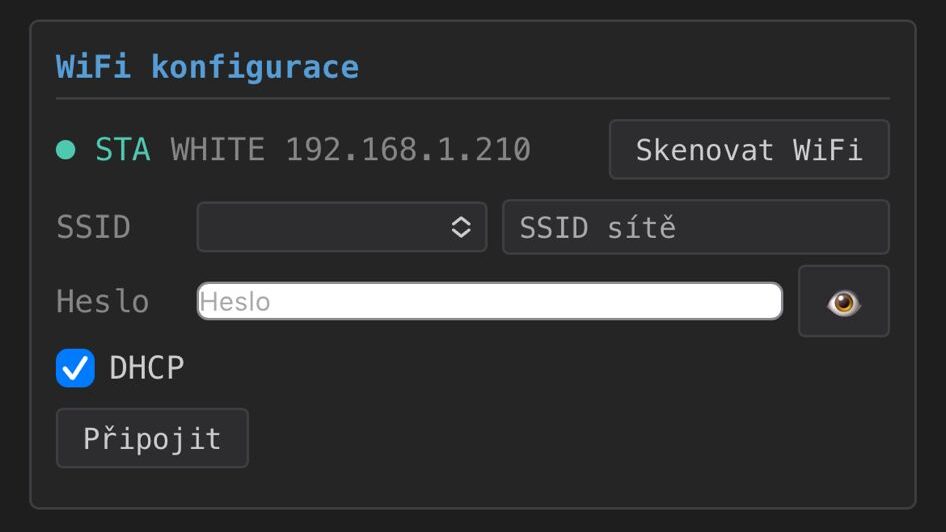The image size is (946, 532).
Task: Click the connected network name WHITE
Action: (217, 150)
